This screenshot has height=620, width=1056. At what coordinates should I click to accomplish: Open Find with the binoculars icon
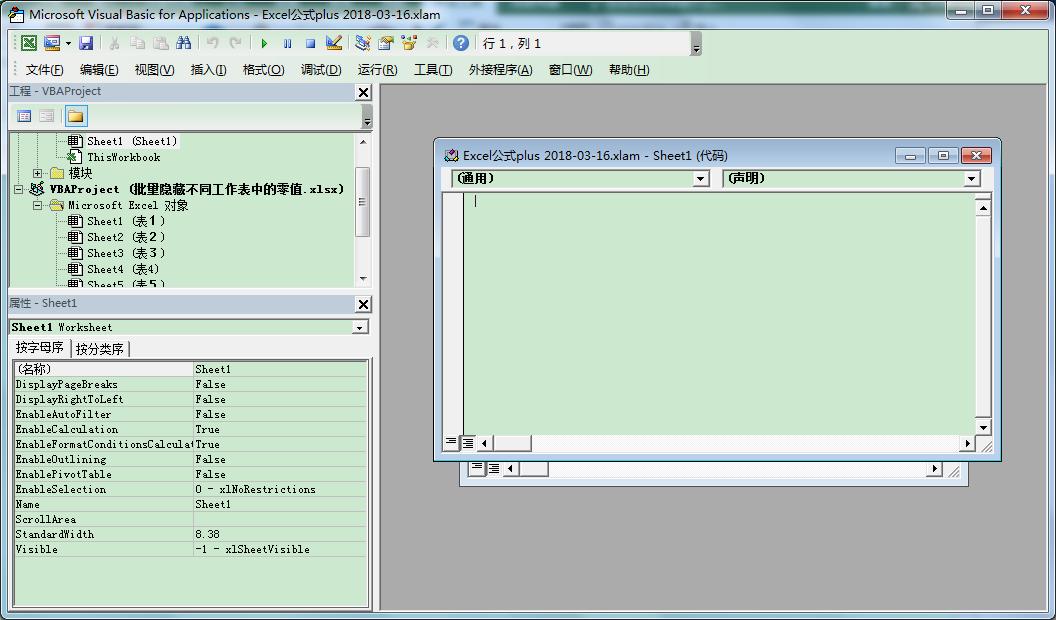[183, 43]
